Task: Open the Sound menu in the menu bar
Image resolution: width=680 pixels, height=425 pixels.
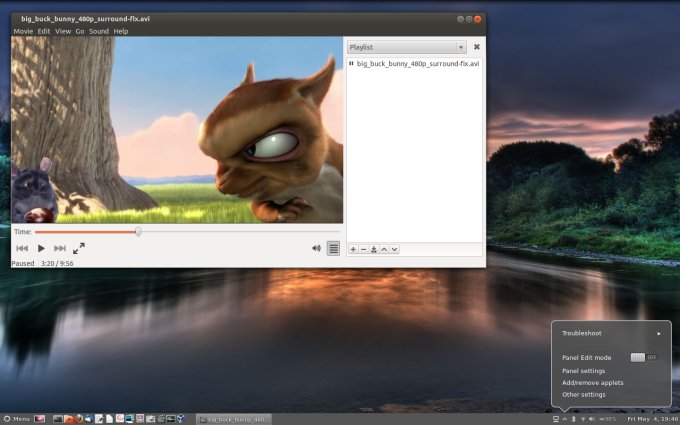Action: 99,31
